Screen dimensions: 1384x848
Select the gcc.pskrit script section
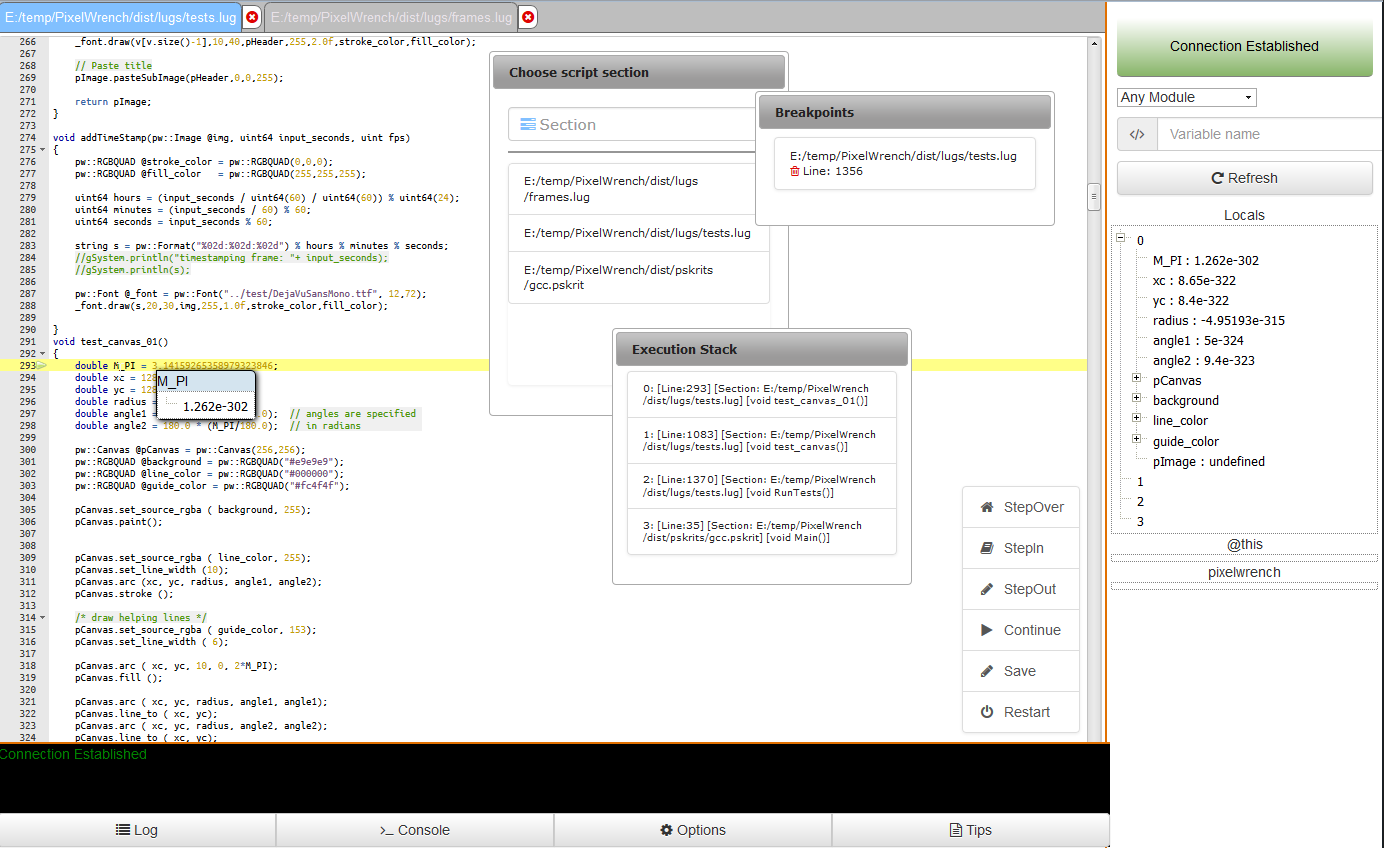(638, 278)
